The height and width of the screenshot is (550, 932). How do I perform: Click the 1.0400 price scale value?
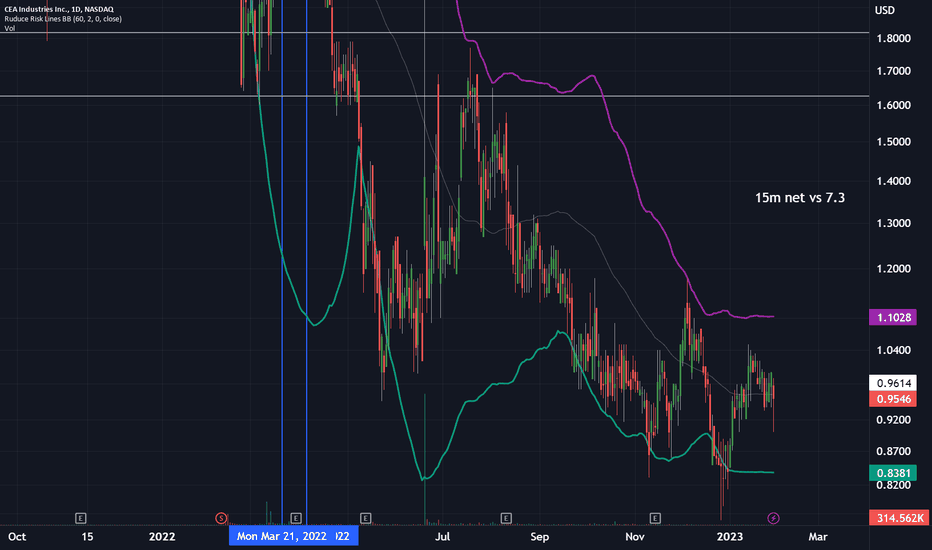click(x=893, y=350)
